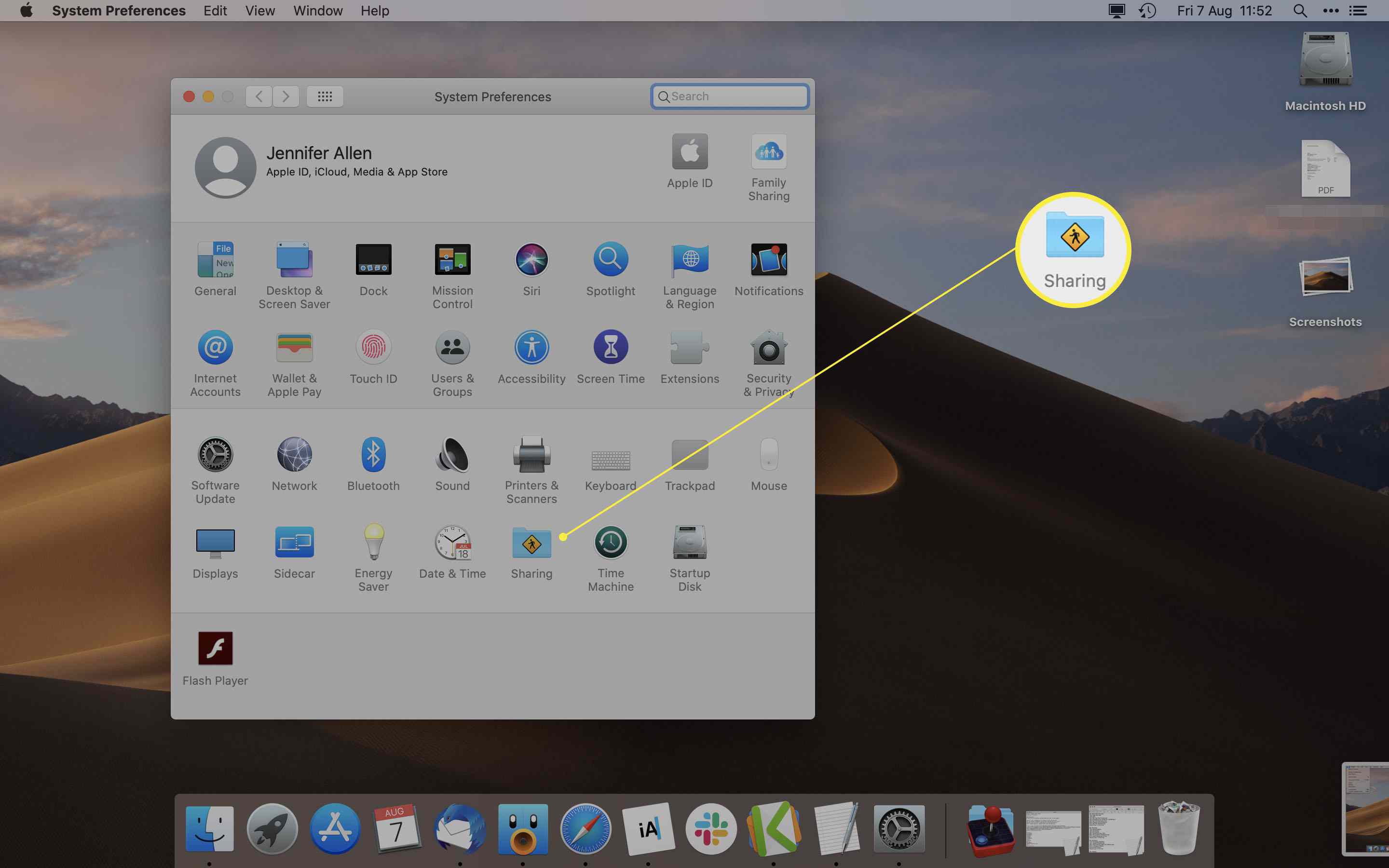Click the date and time in menu bar
1389x868 pixels.
(x=1224, y=10)
